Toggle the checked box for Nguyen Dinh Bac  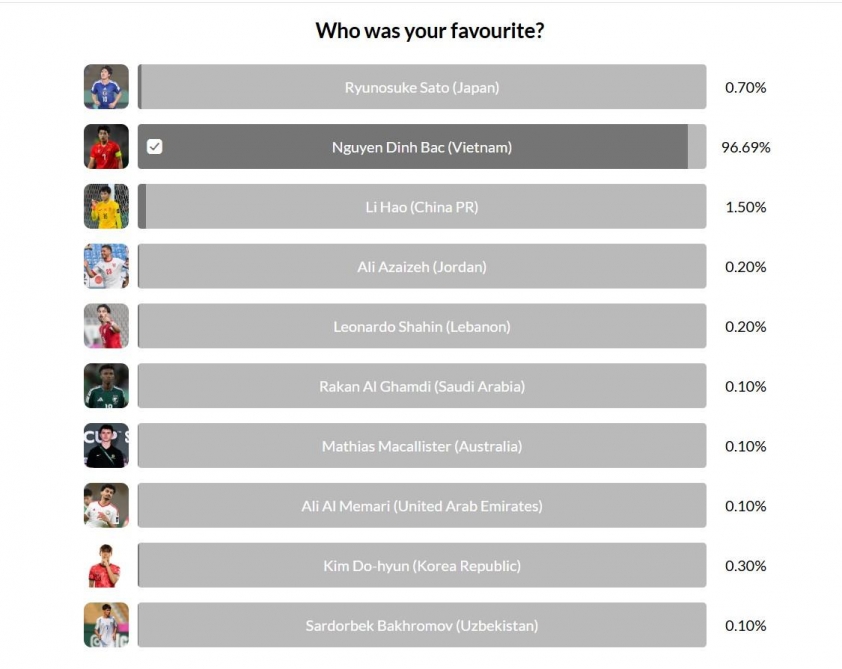(x=154, y=147)
